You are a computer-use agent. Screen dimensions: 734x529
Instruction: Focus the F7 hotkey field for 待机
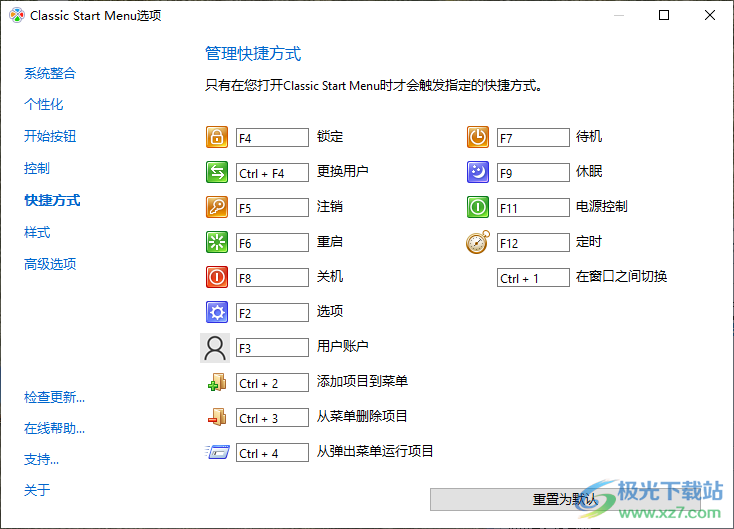[533, 138]
